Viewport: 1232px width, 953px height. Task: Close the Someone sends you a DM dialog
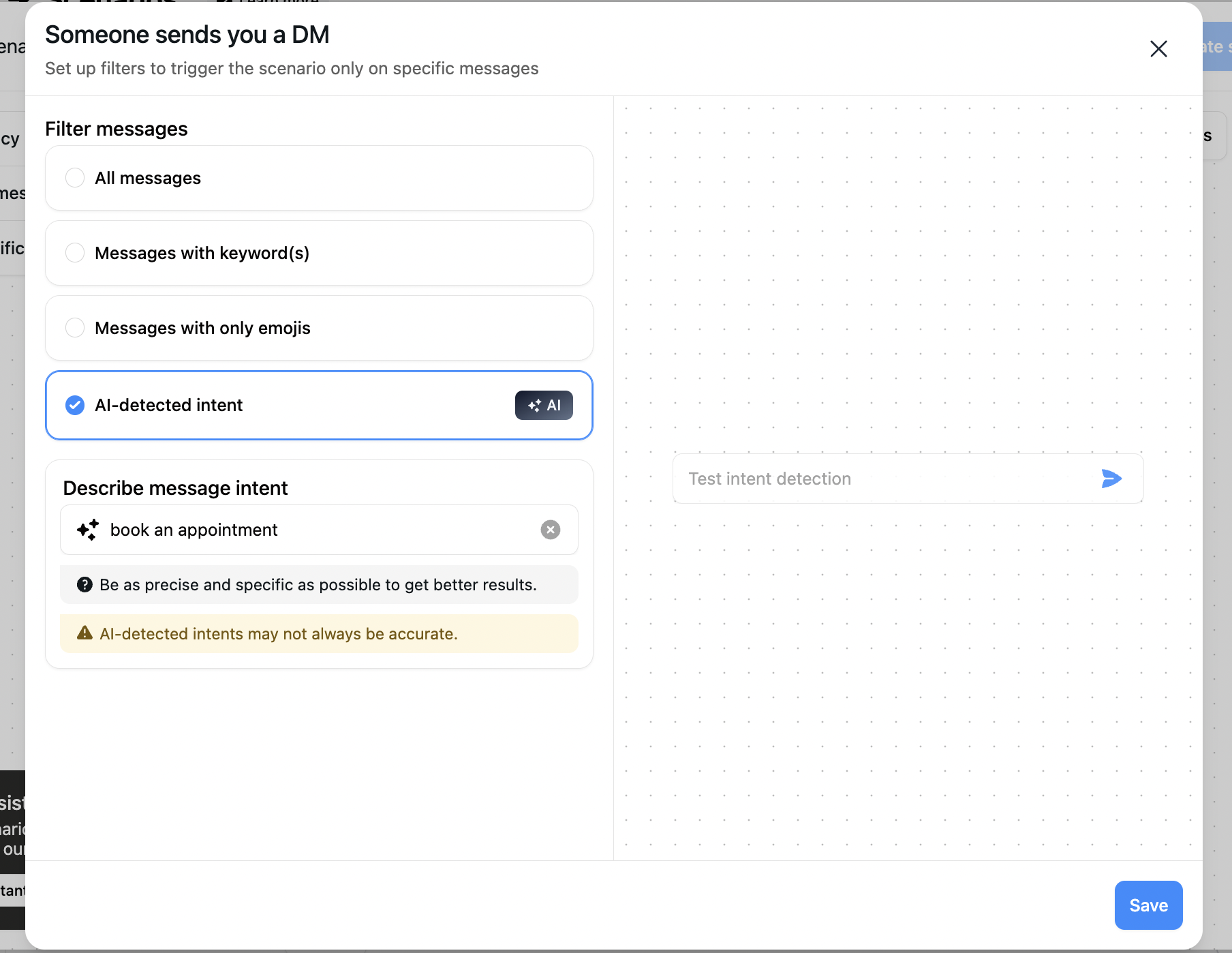point(1158,48)
